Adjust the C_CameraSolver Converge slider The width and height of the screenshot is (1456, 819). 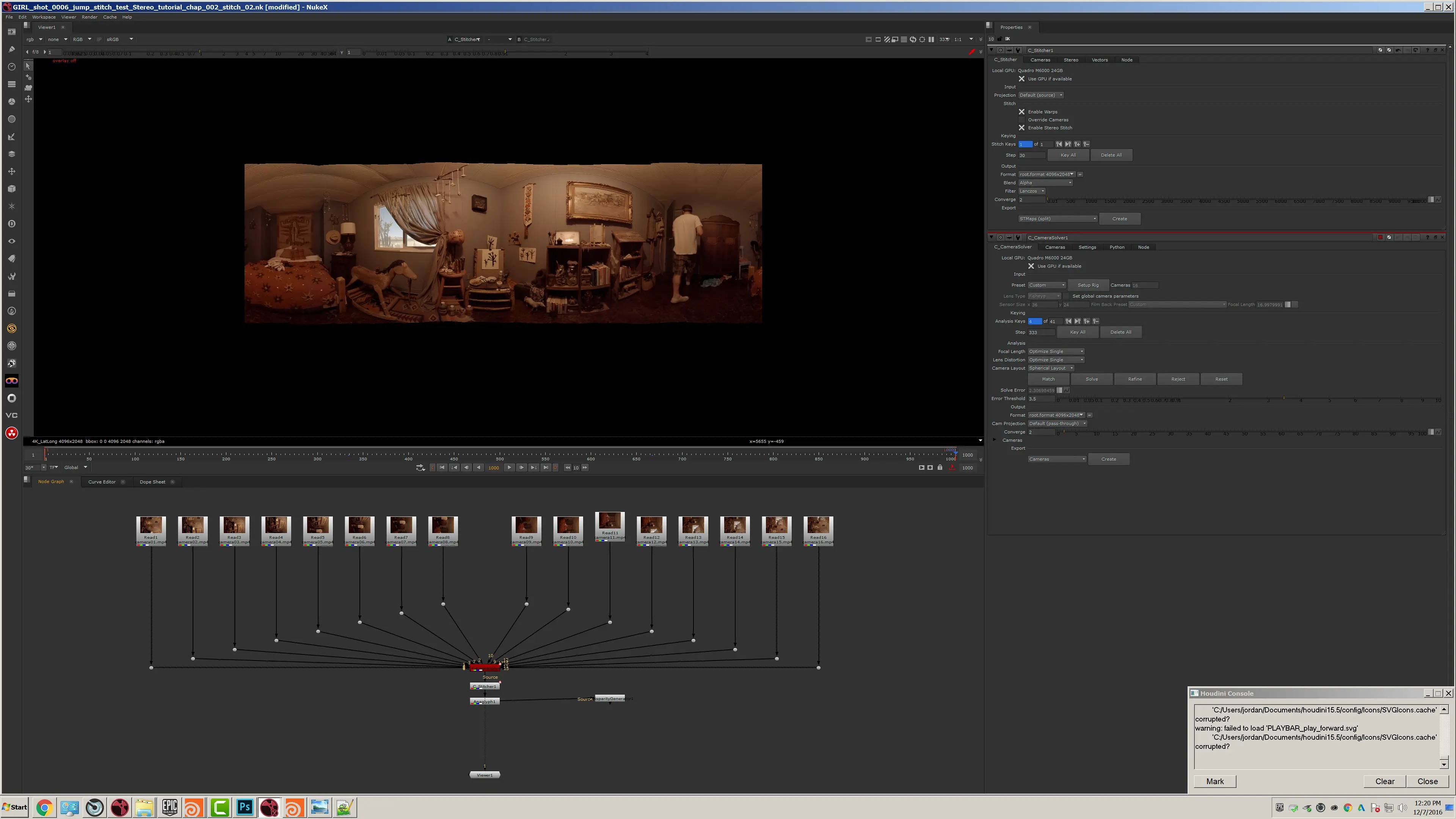tap(1241, 432)
